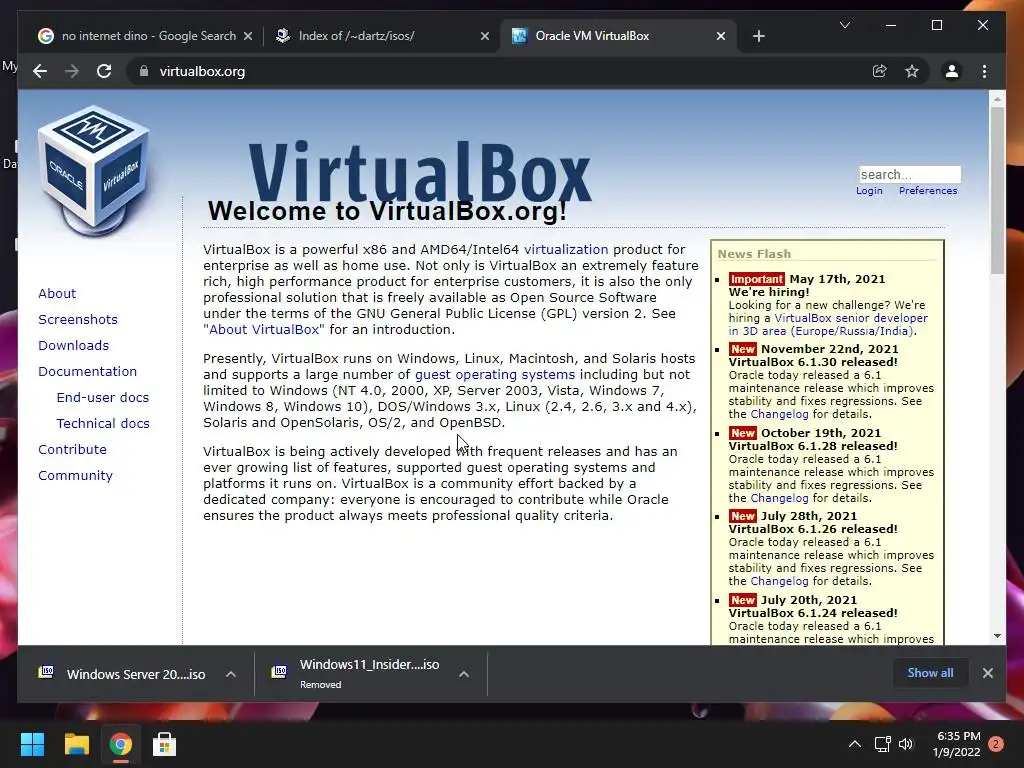Viewport: 1024px width, 768px height.
Task: Open a new browser tab
Action: (x=758, y=36)
